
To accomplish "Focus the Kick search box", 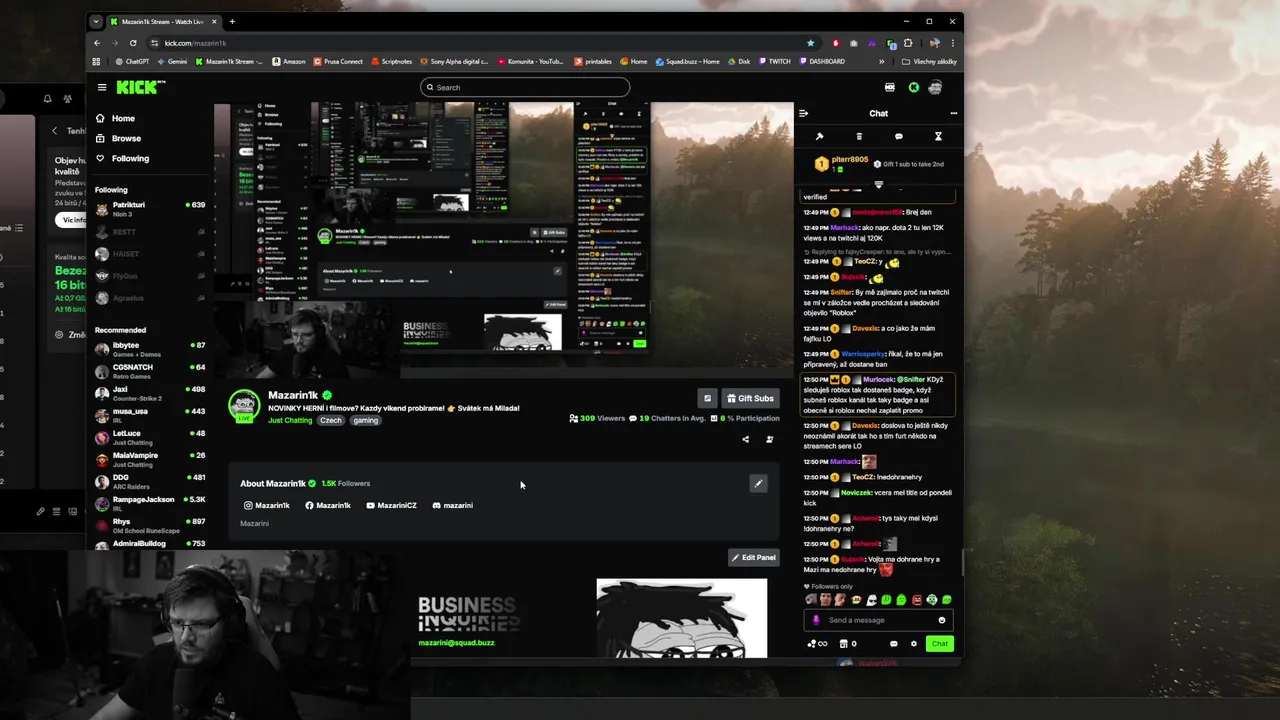I will [525, 87].
